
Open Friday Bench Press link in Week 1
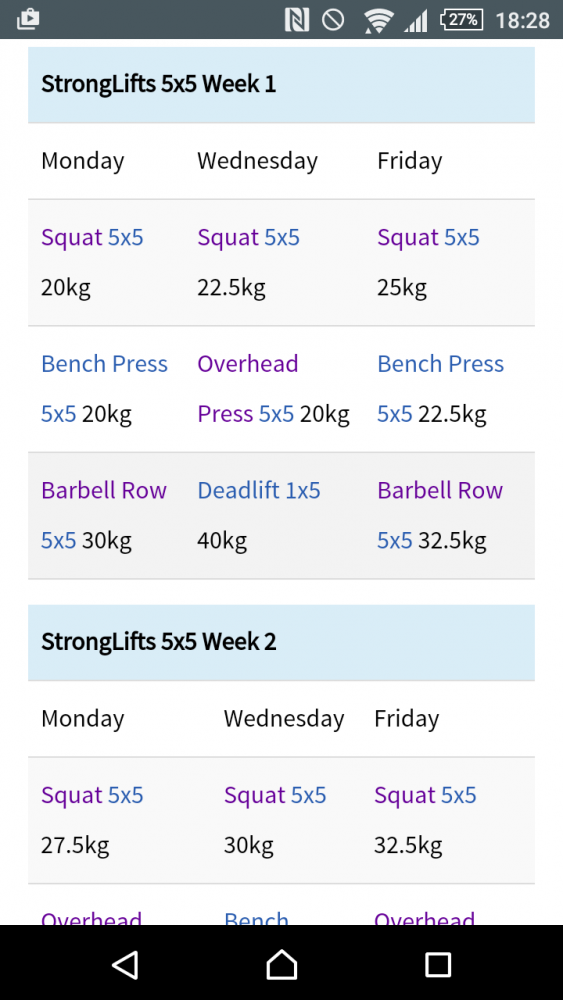[441, 389]
